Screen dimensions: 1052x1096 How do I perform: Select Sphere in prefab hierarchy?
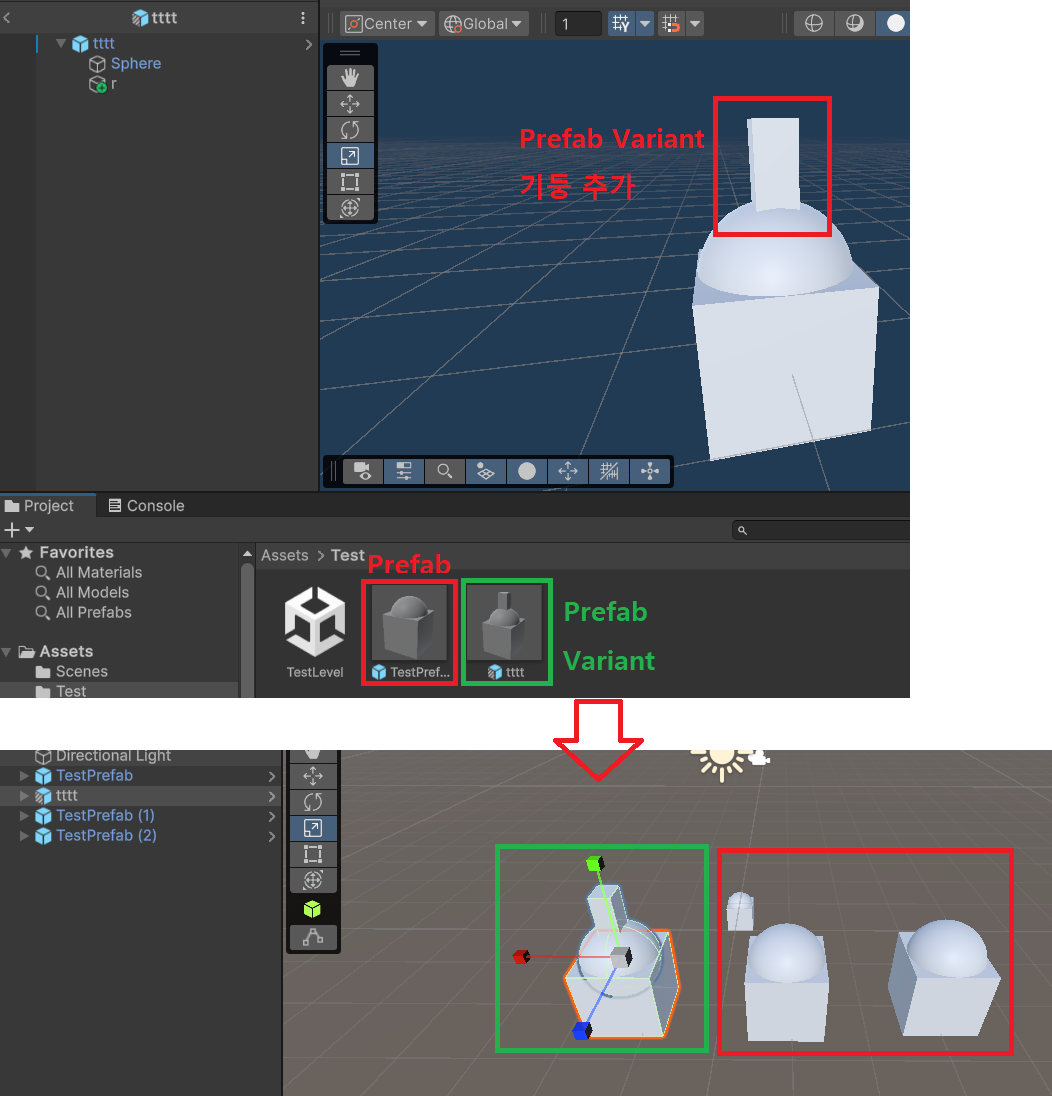click(136, 64)
